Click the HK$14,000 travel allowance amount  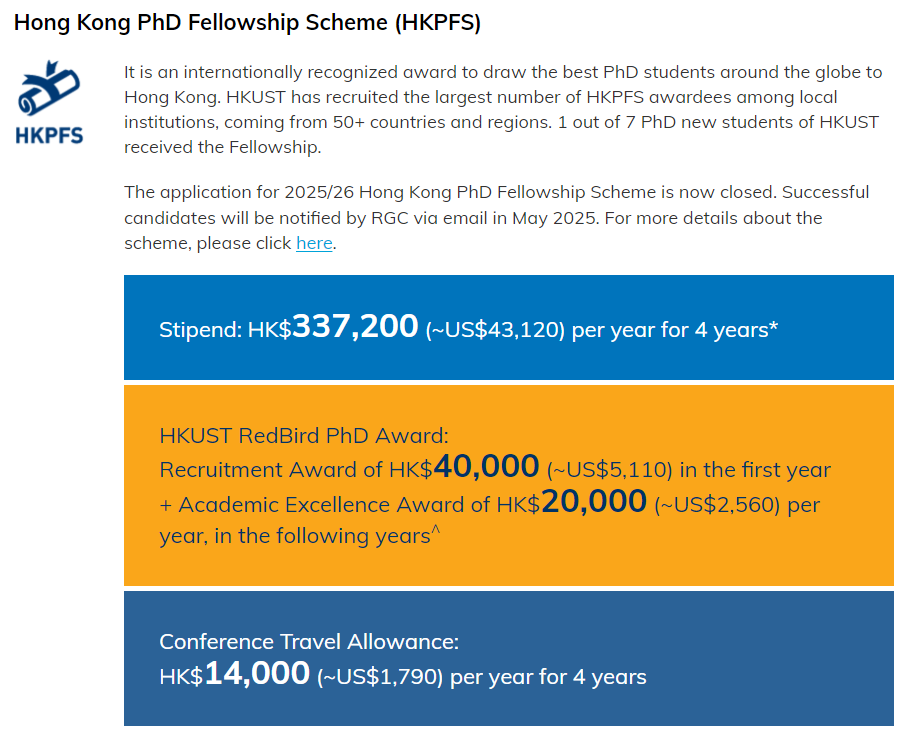pos(235,674)
